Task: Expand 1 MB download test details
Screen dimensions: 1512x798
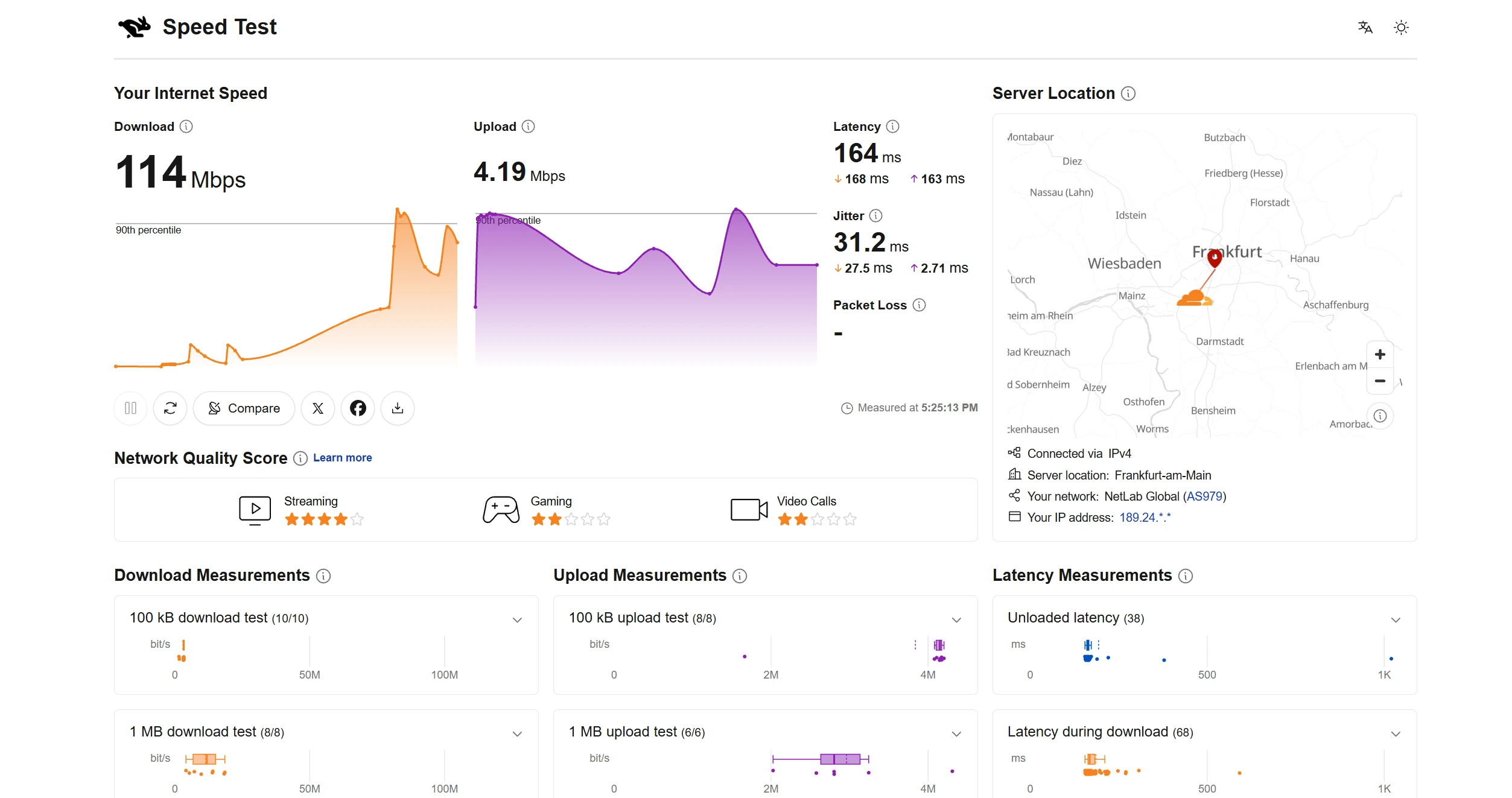Action: tap(517, 734)
